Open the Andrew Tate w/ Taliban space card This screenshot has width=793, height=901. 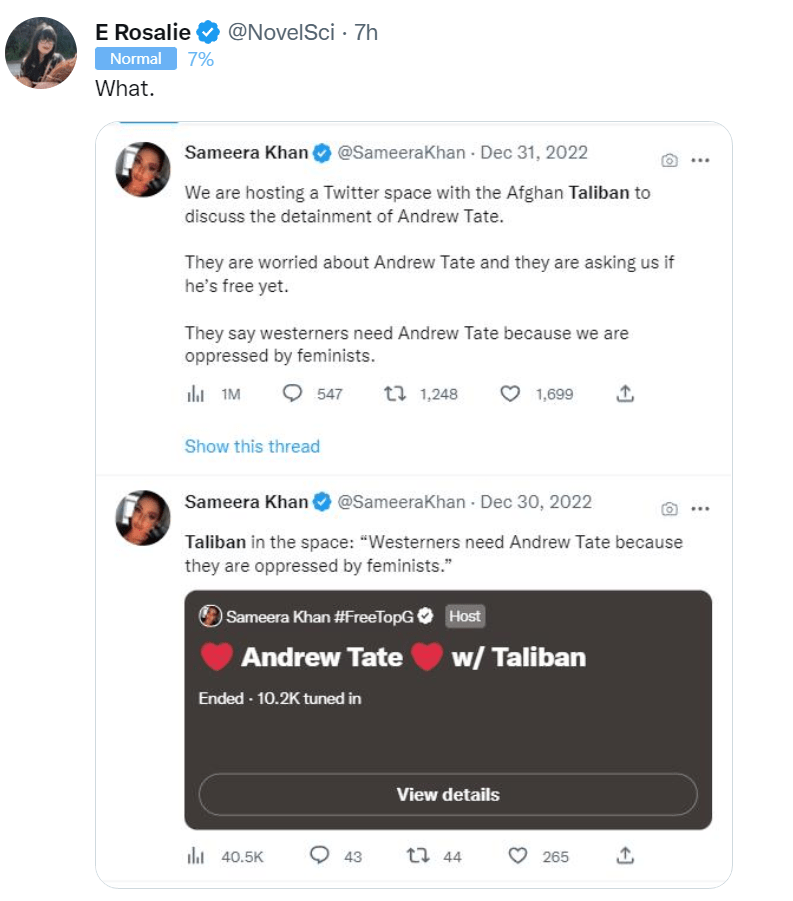(448, 670)
